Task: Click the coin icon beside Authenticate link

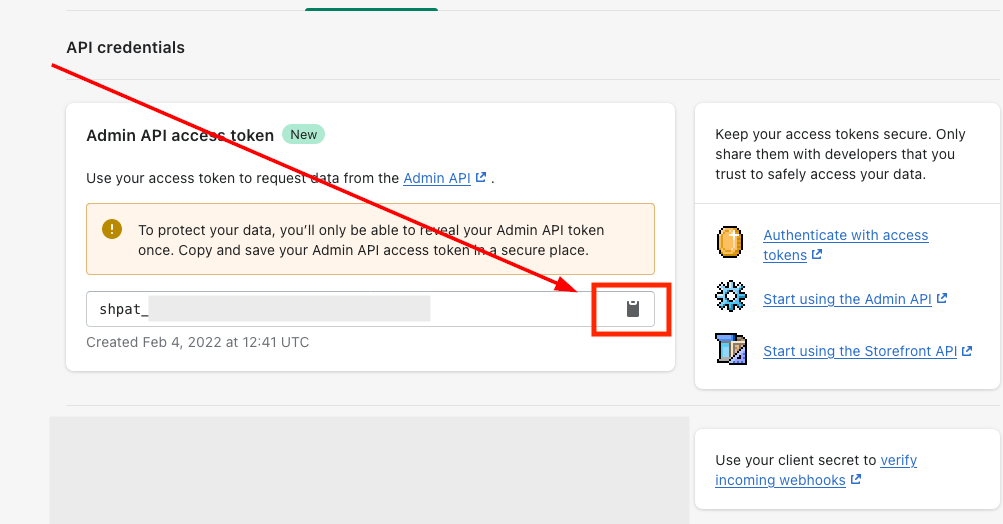Action: coord(731,242)
